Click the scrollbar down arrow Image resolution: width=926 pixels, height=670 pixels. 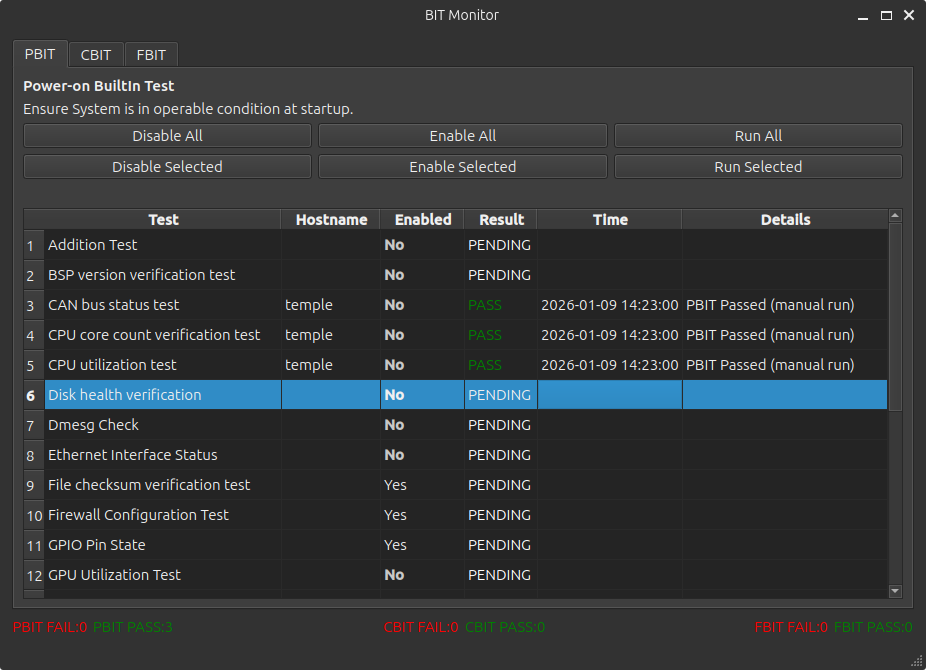click(895, 591)
